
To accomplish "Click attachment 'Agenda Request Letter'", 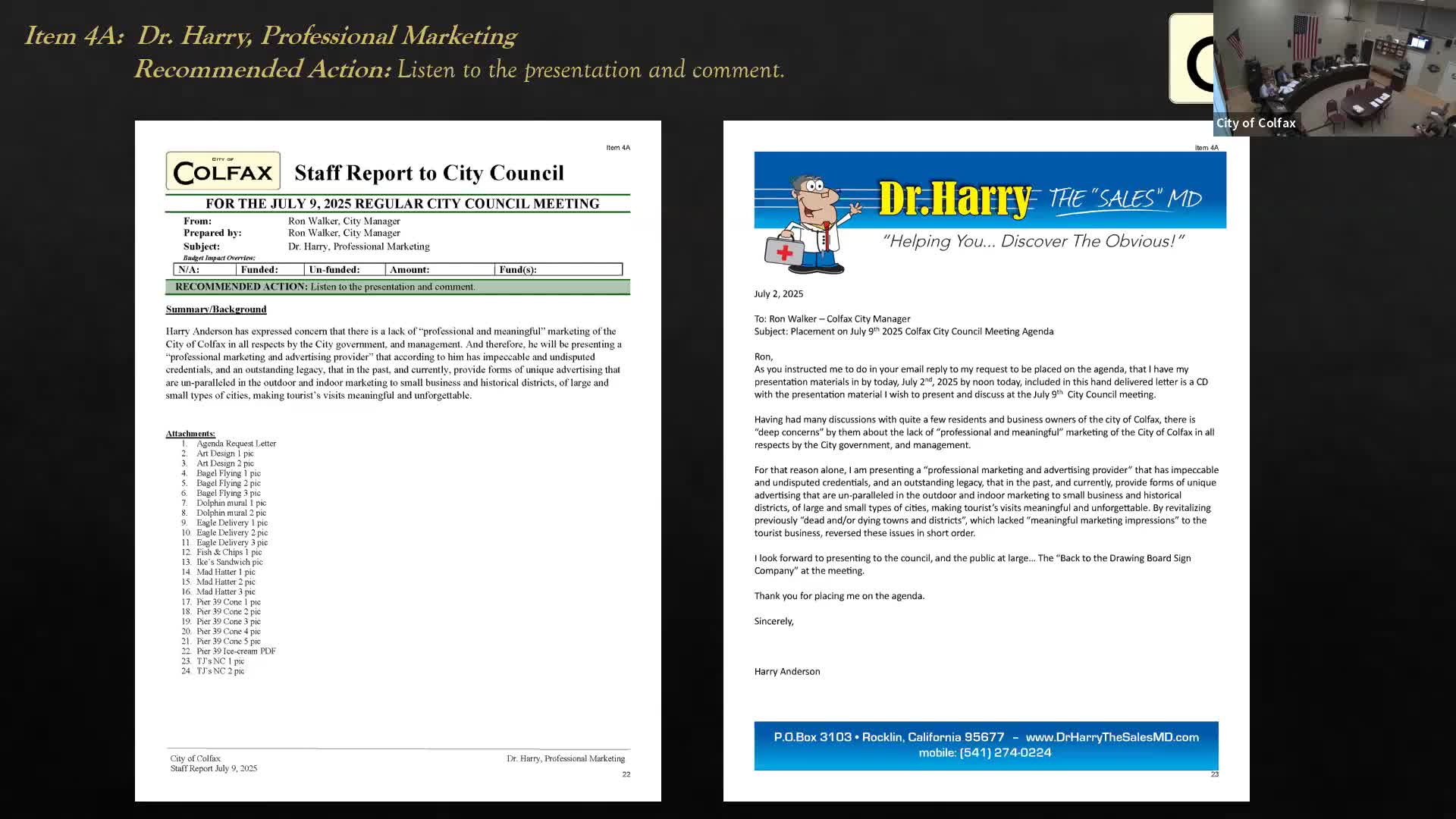I will (237, 444).
